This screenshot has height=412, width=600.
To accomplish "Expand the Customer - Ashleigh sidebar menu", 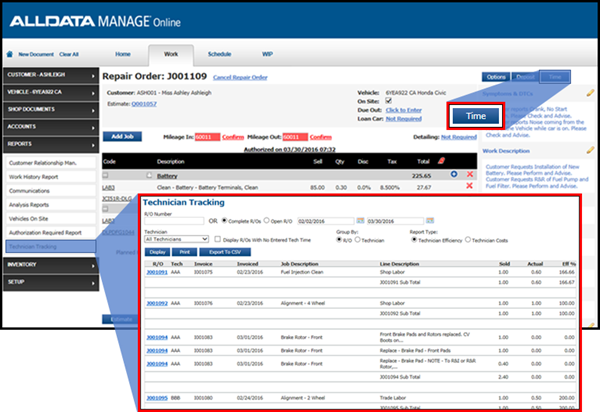I will pyautogui.click(x=51, y=75).
